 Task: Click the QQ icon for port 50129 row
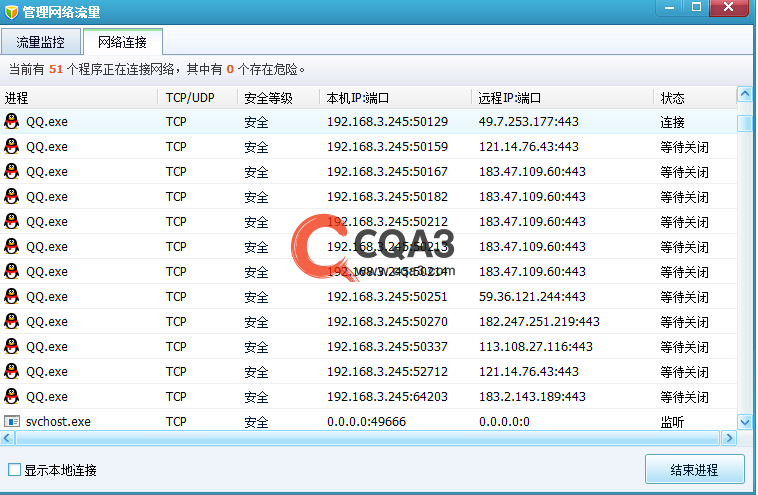click(12, 121)
